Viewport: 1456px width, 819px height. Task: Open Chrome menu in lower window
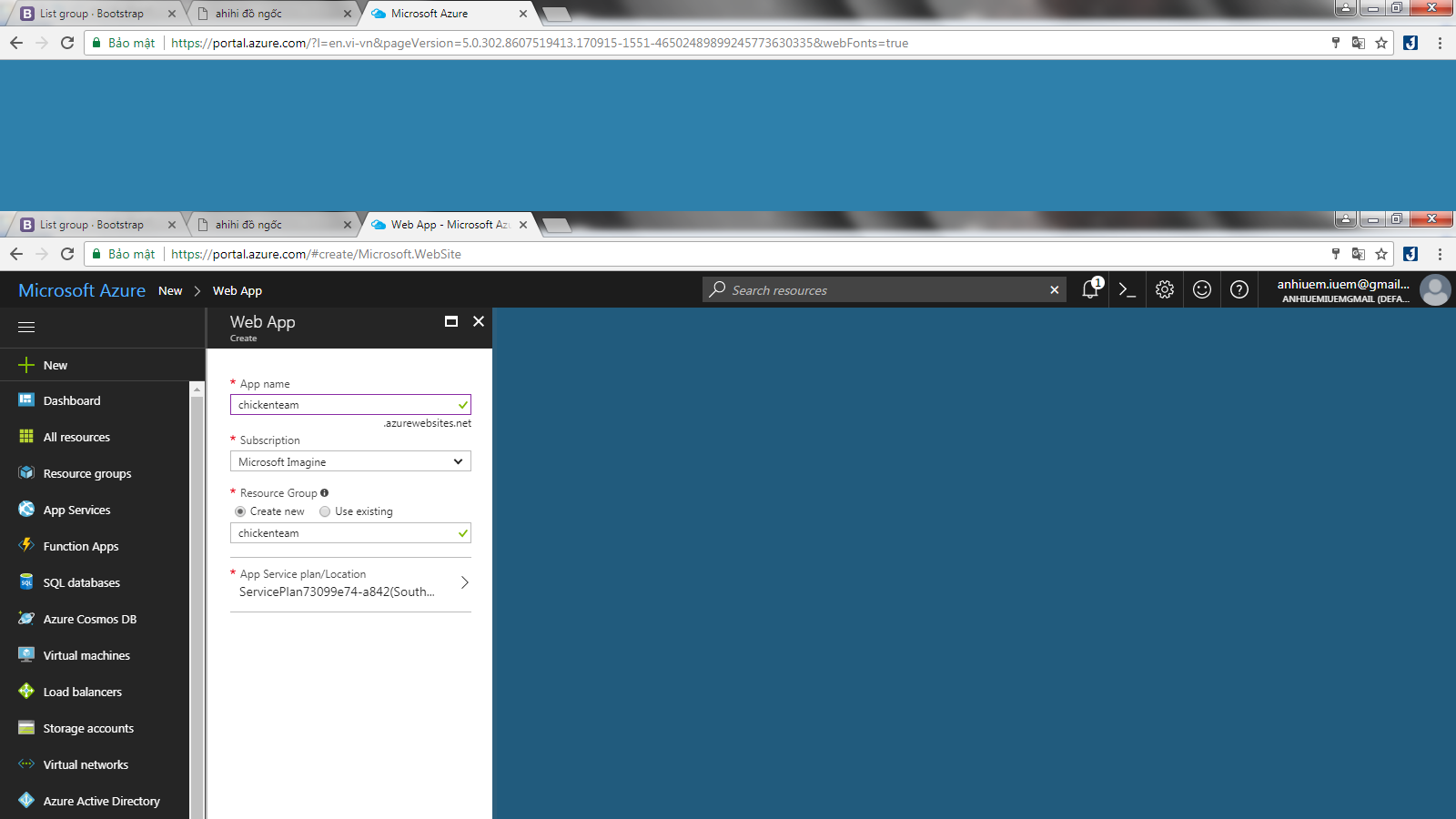pyautogui.click(x=1440, y=254)
